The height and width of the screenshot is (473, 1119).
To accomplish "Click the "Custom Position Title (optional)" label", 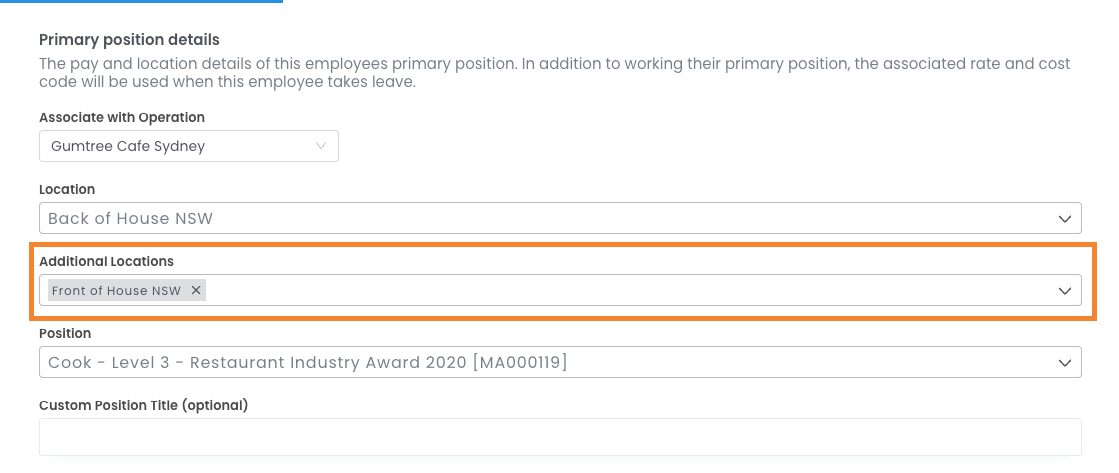I will tap(143, 405).
